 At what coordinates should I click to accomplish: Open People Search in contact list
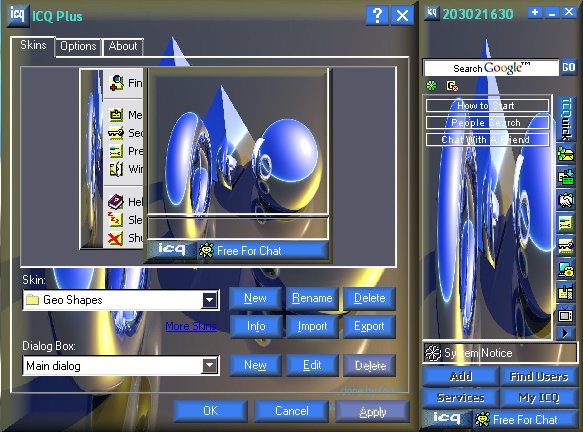(x=487, y=123)
